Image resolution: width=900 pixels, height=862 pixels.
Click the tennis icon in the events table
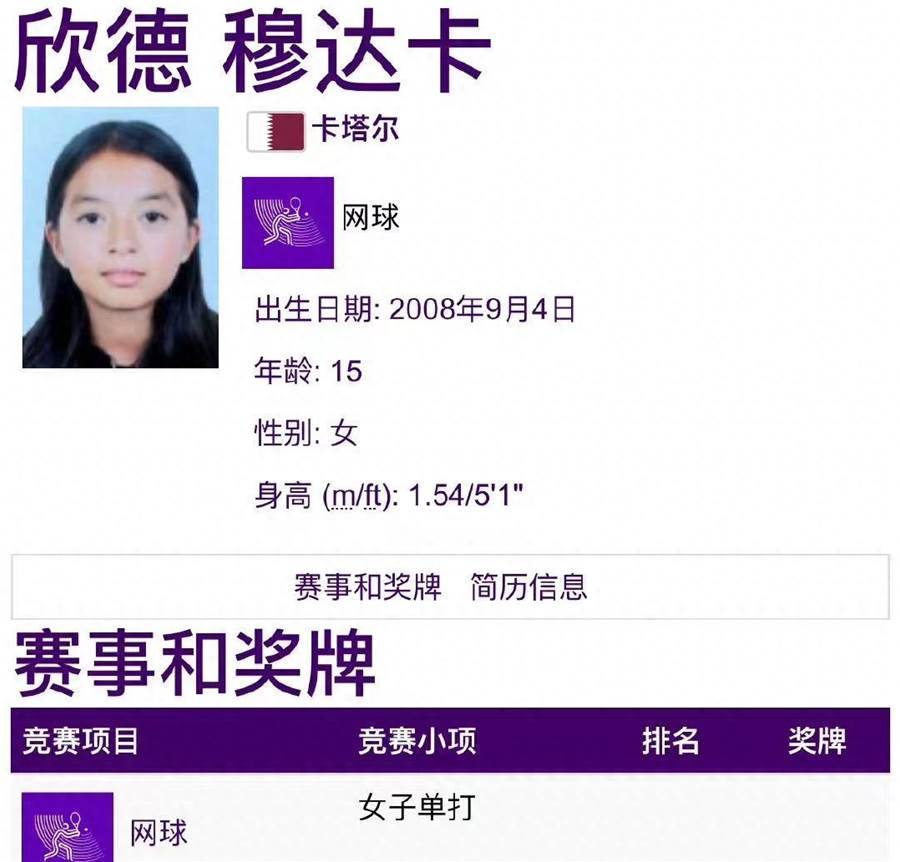click(67, 827)
